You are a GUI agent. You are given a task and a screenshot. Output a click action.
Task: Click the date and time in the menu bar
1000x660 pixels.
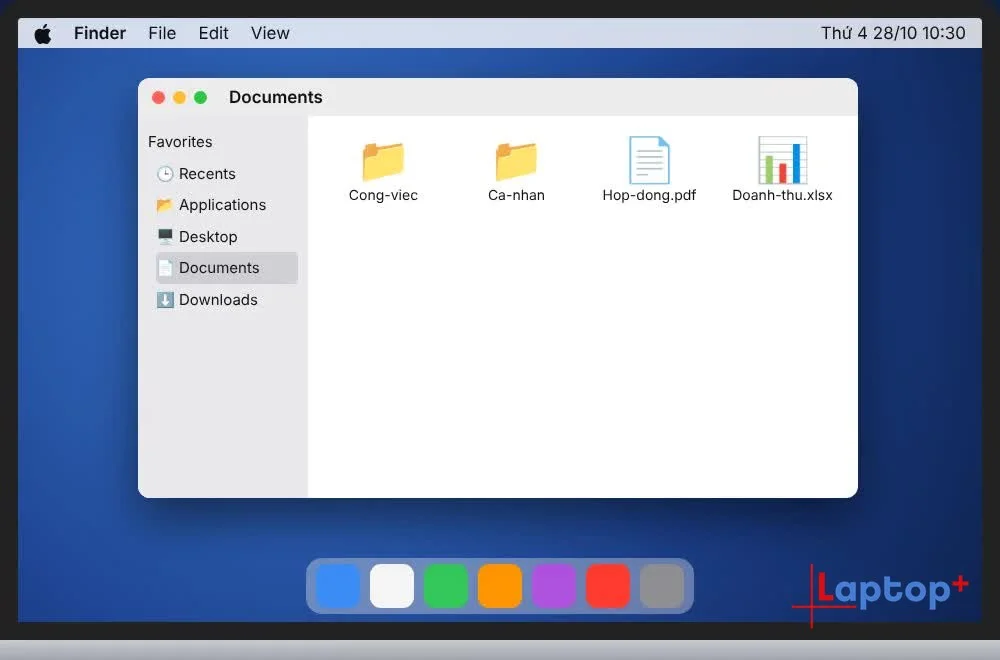tap(893, 33)
